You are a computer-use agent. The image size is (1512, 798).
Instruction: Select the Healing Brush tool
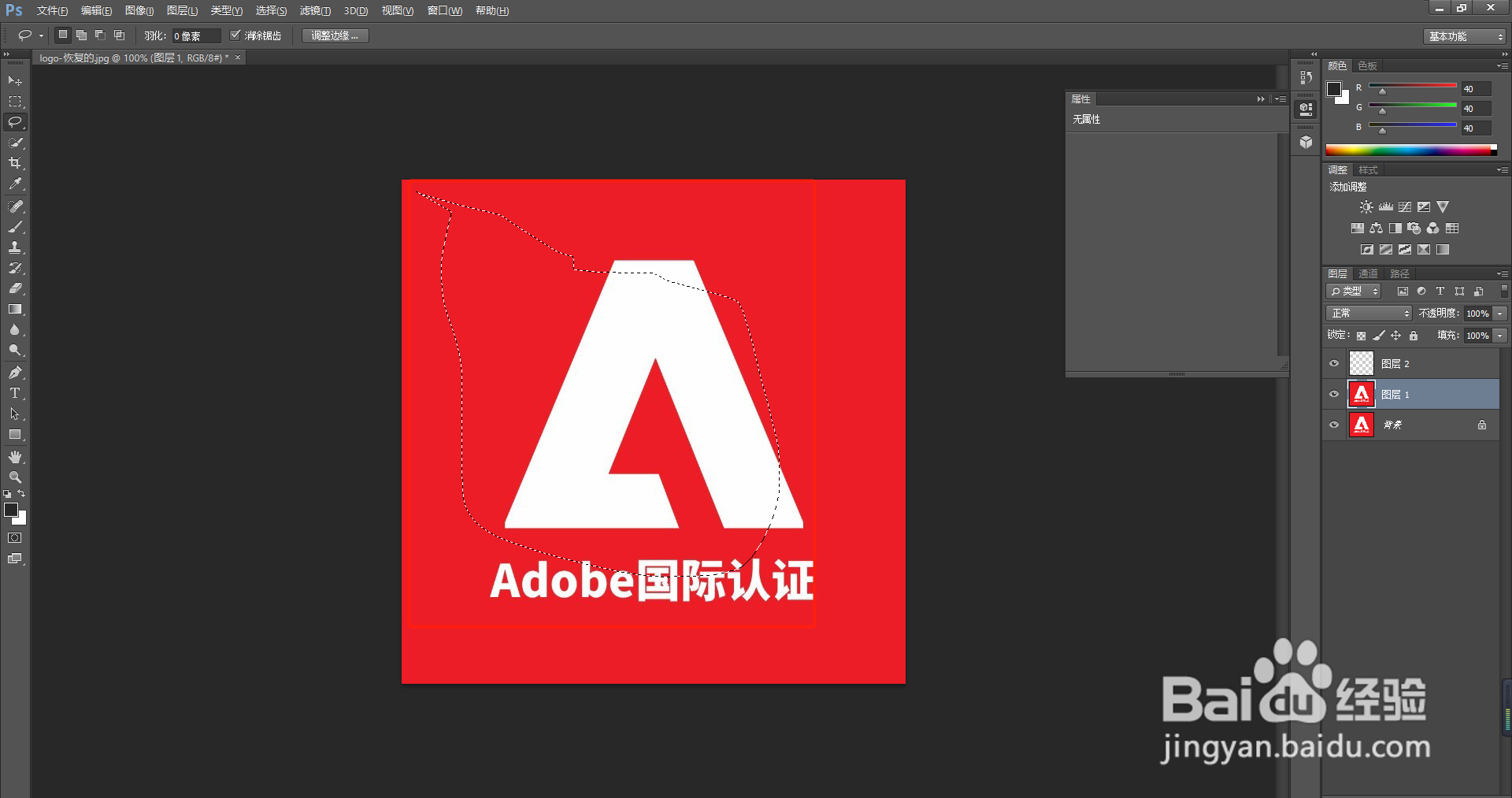pos(15,206)
